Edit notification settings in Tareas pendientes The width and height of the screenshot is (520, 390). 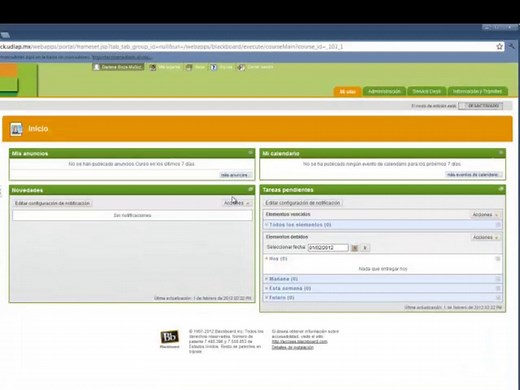pyautogui.click(x=303, y=203)
